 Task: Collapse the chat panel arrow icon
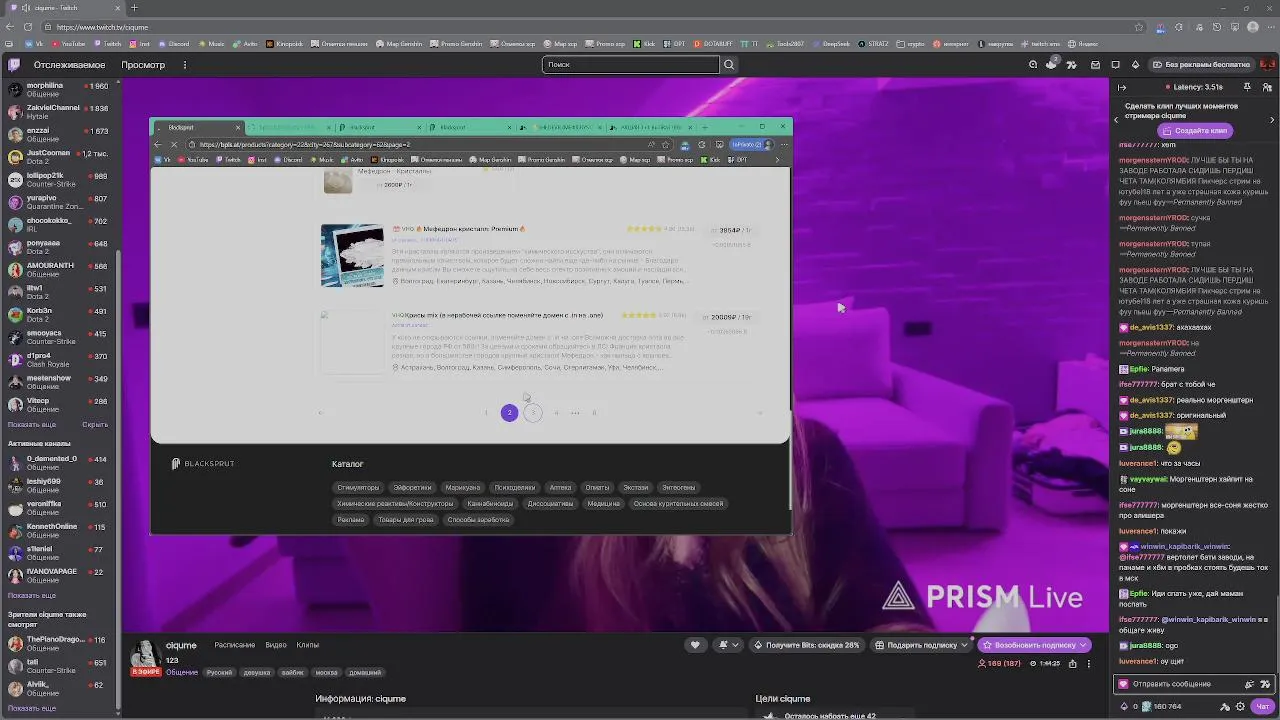(1122, 88)
